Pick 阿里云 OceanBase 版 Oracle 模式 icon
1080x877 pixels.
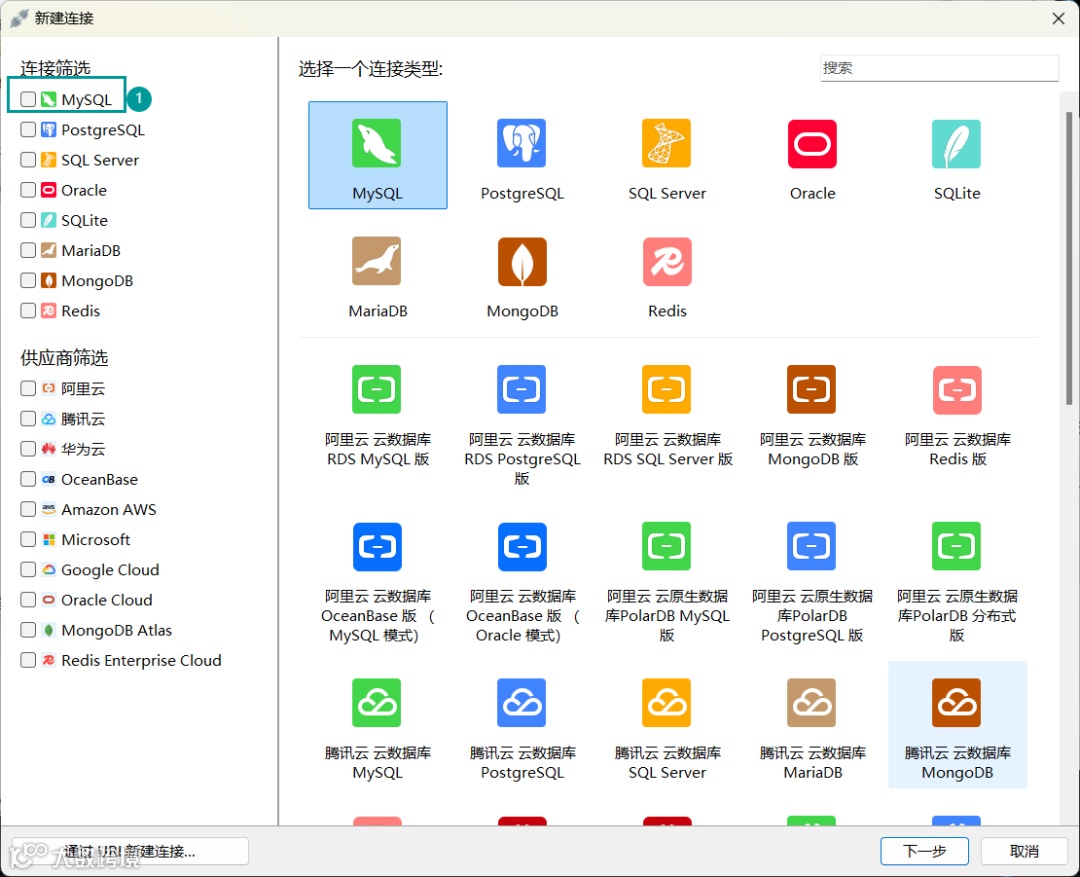(521, 546)
